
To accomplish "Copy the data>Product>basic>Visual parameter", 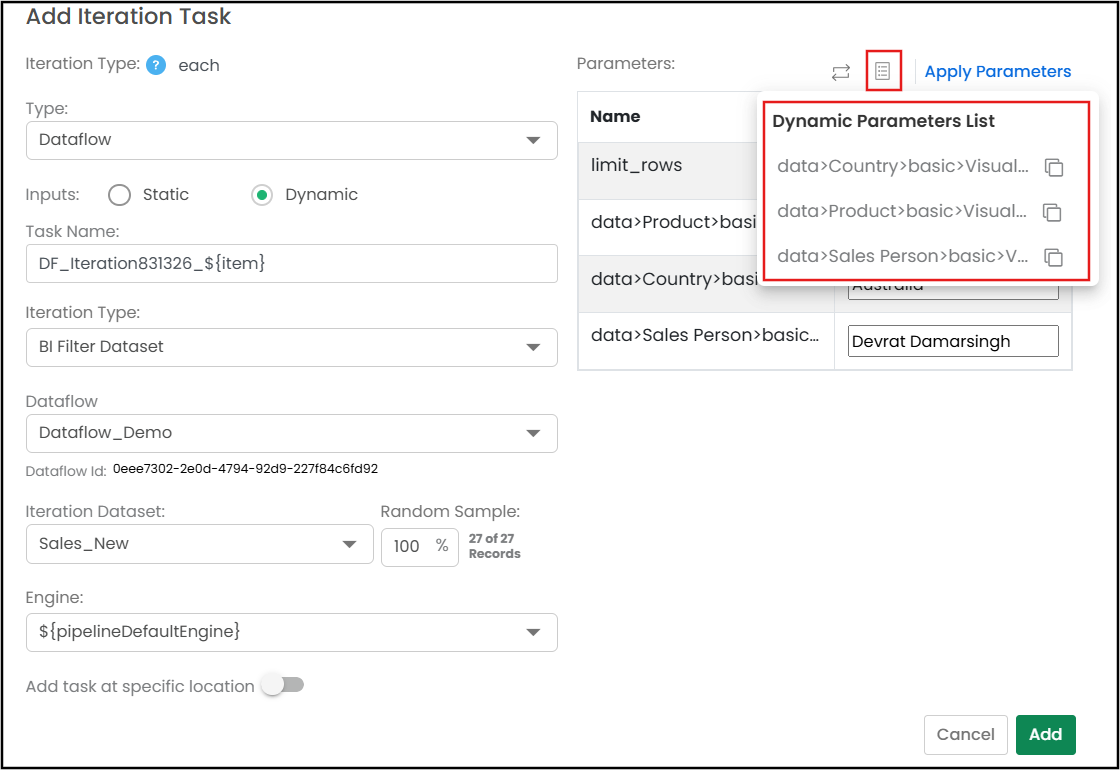I will pos(1052,212).
